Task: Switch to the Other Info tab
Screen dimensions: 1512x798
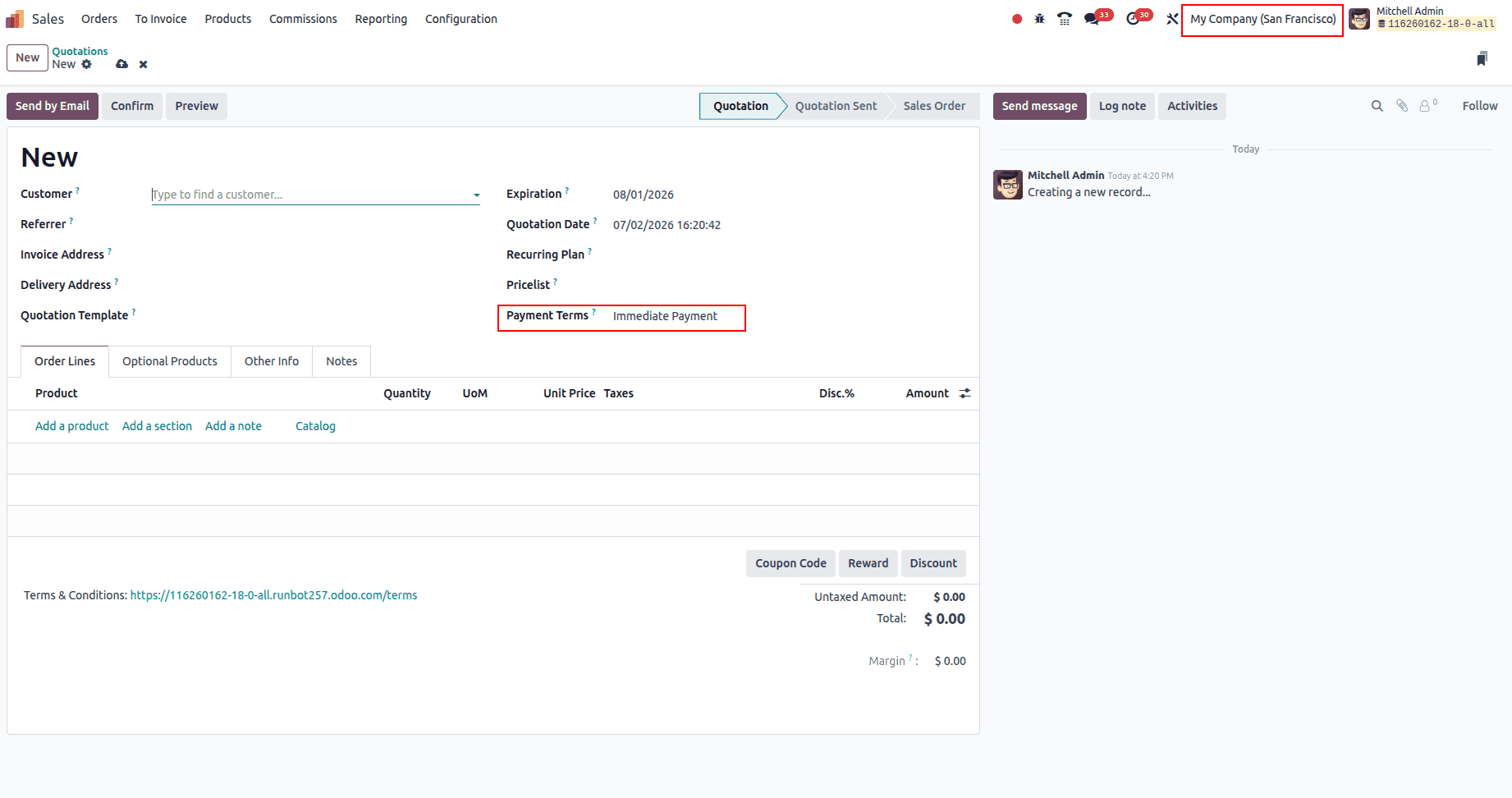Action: pos(272,361)
